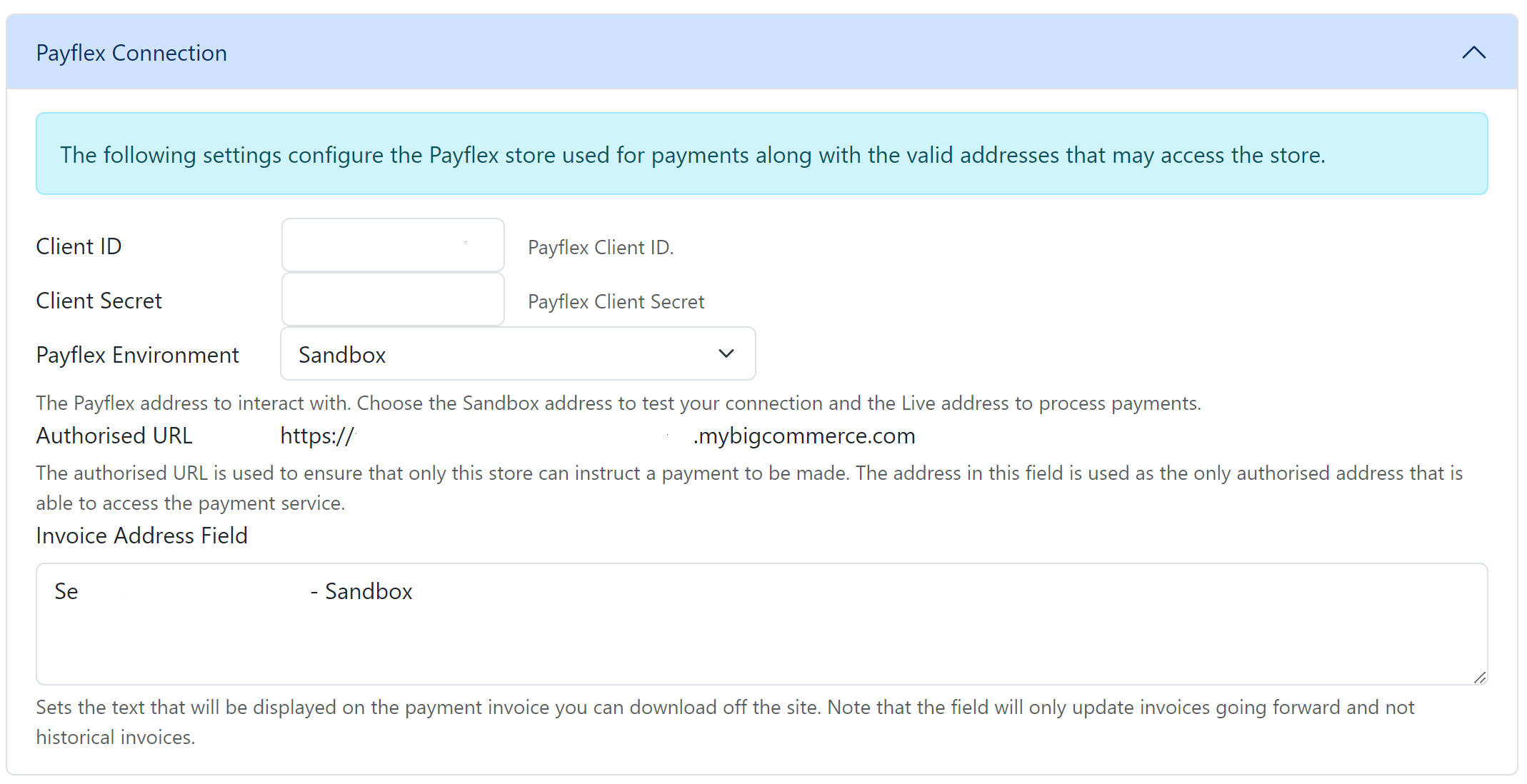
Task: Click the Invoice Address Field label
Action: click(141, 536)
